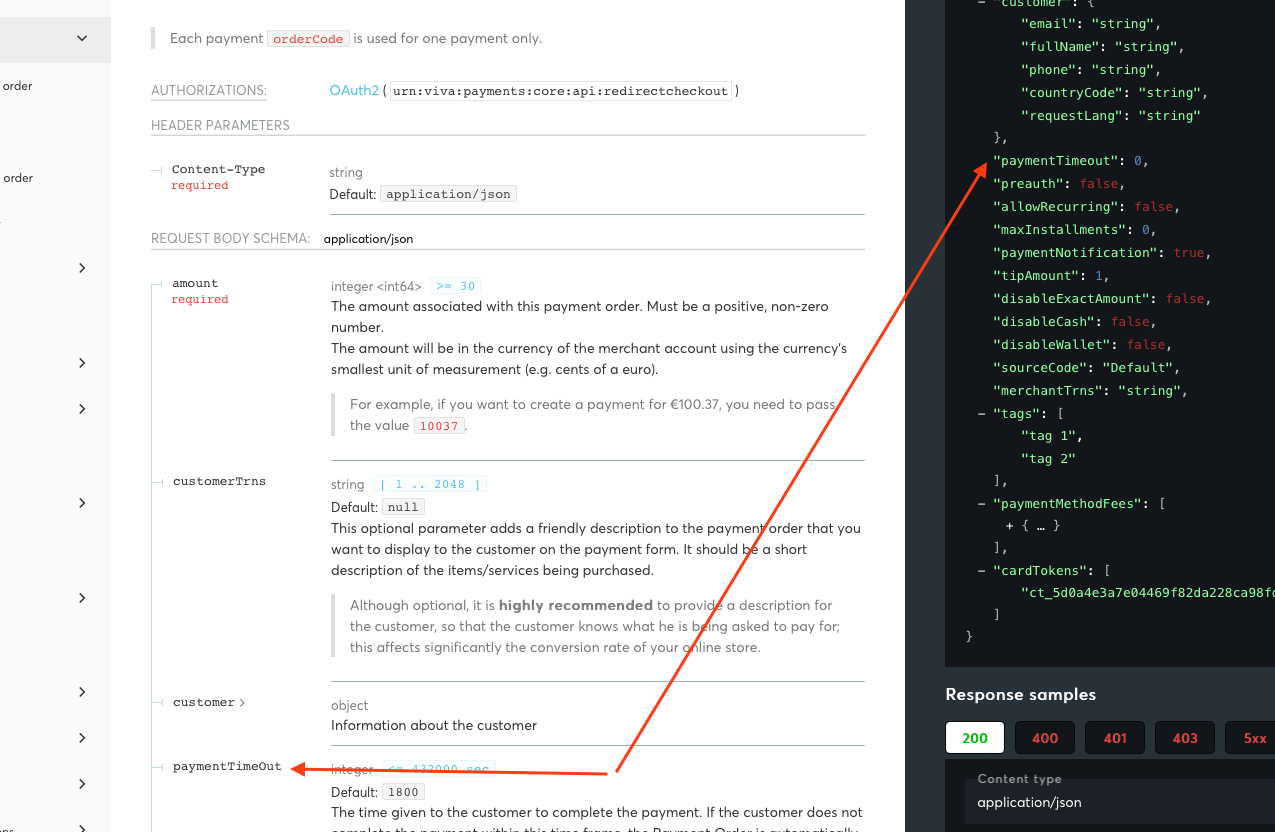Click the example value 10037
This screenshot has width=1275, height=832.
(439, 426)
